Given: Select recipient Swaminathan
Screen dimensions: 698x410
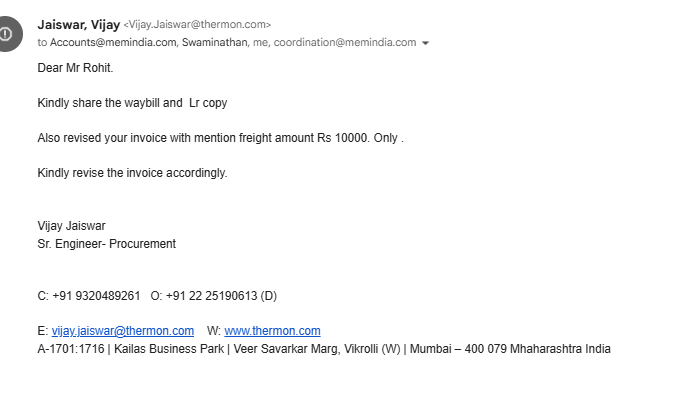Looking at the screenshot, I should click(215, 42).
